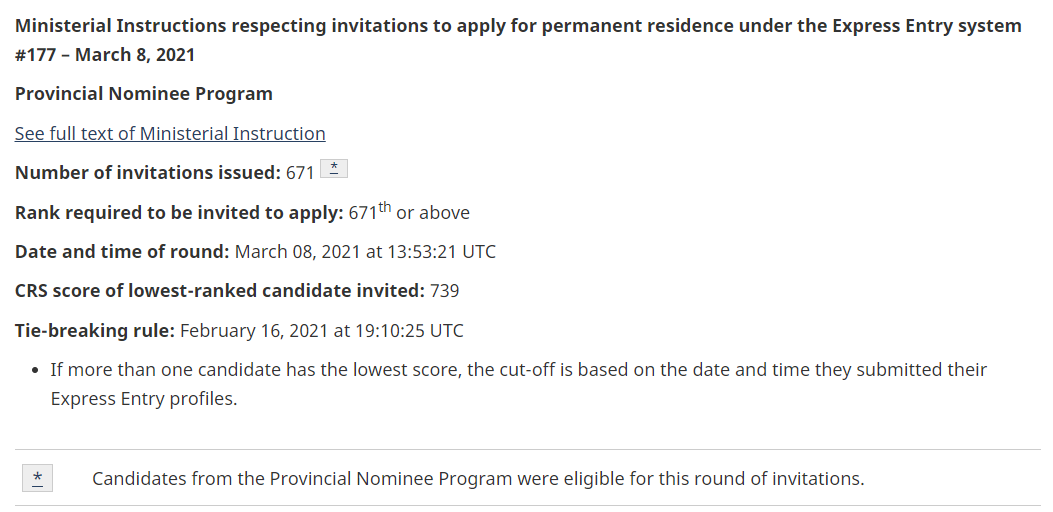Click the footnote asterisk beside 671 invitations
This screenshot has height=512, width=1053.
[335, 170]
